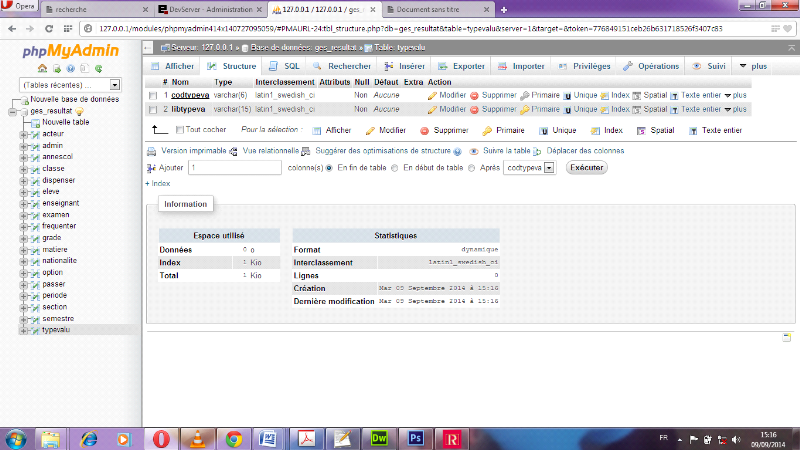Click bulk Supprimer for selection
Viewport: 800px width, 450px height.
click(444, 131)
